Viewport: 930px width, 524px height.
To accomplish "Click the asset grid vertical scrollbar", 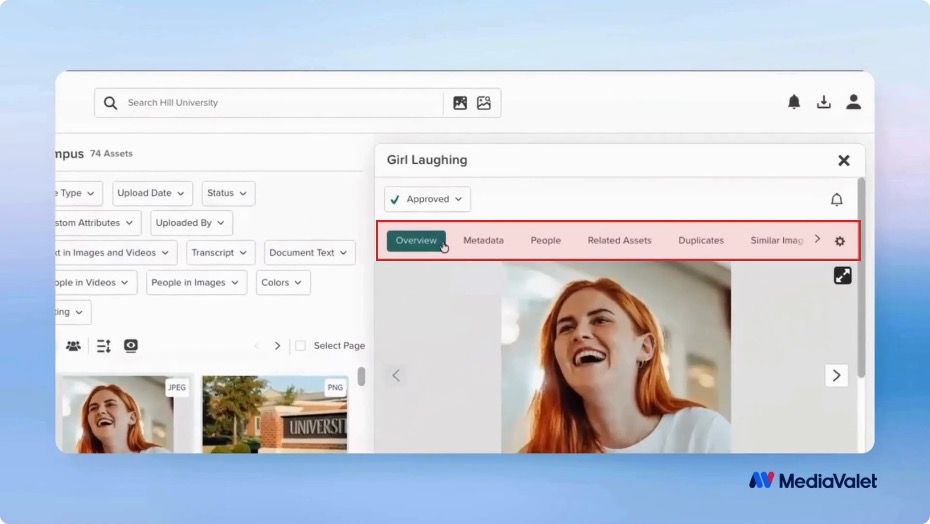I will (361, 376).
